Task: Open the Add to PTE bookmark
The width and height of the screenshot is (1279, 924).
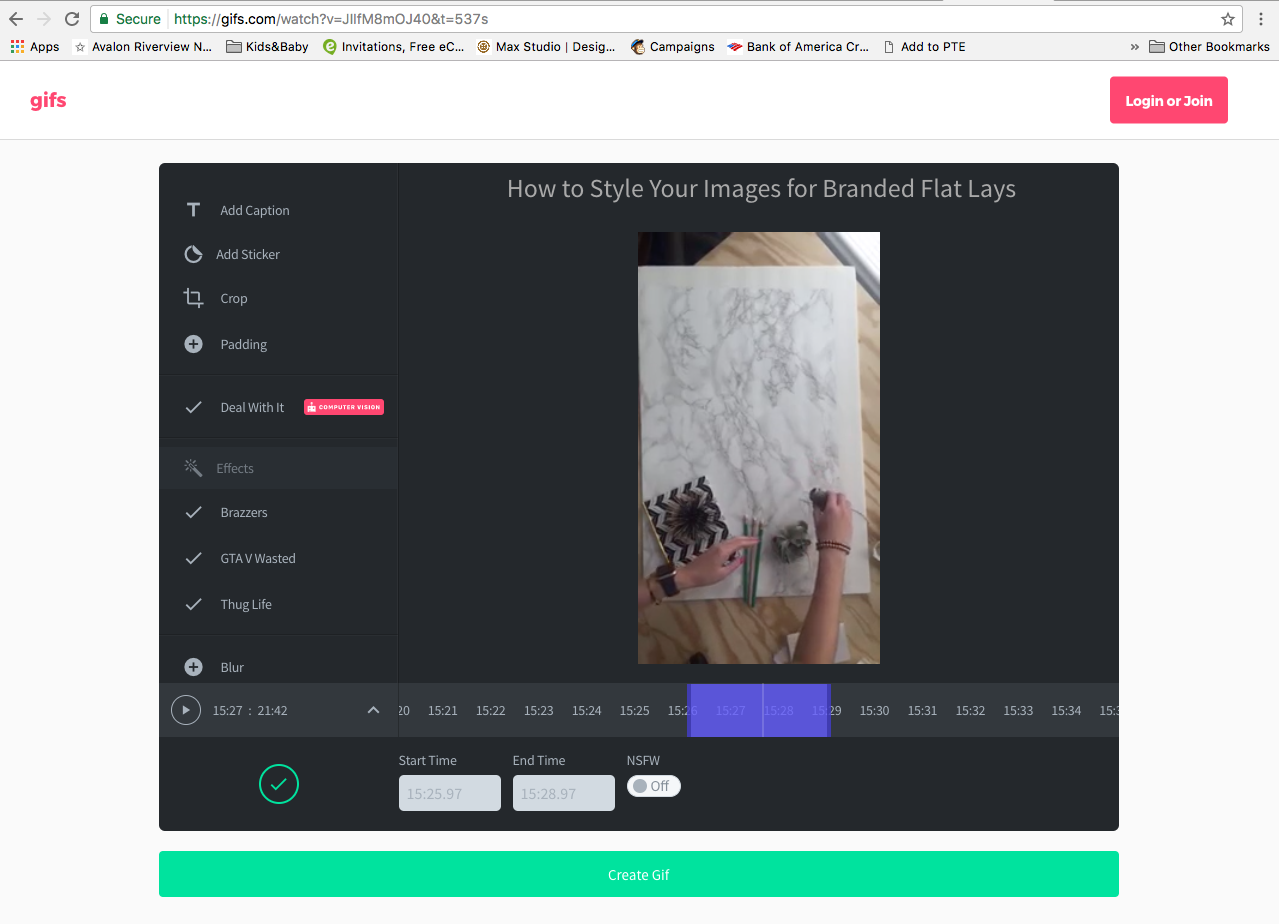Action: click(924, 46)
